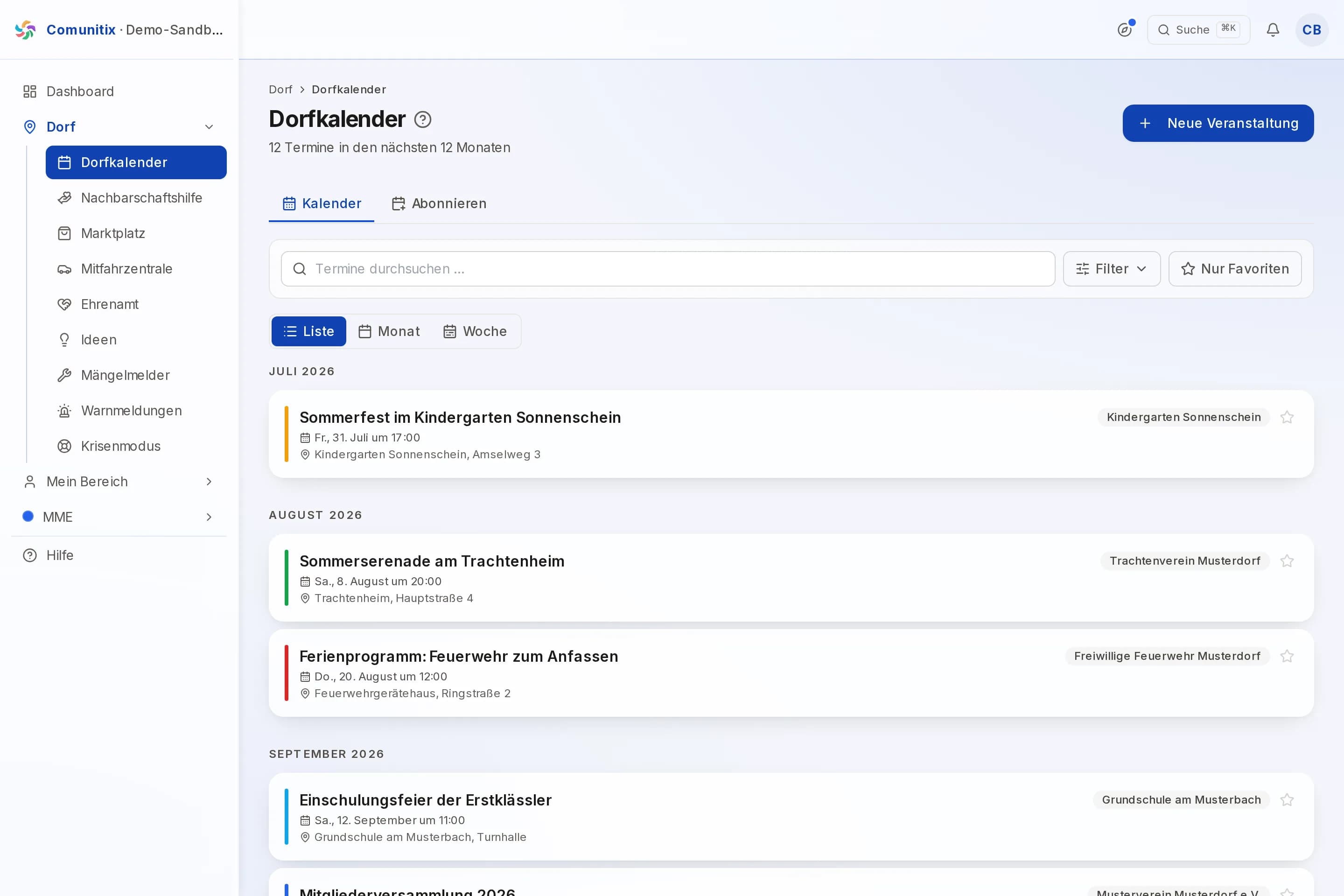Viewport: 1344px width, 896px height.
Task: Open Ehrenamt in sidebar
Action: [136, 304]
